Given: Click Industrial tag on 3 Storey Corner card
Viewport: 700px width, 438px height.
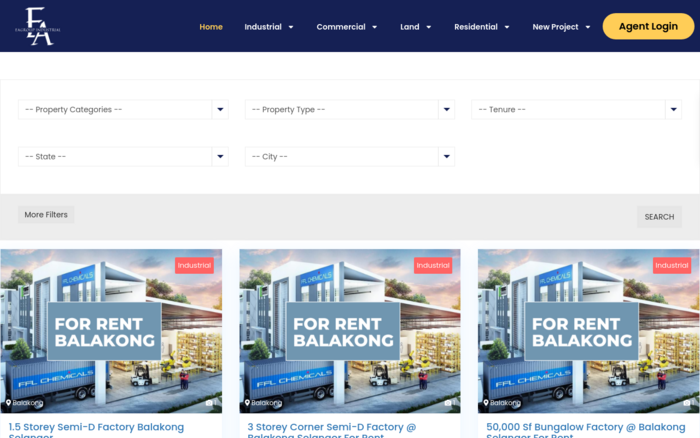Looking at the screenshot, I should 433,265.
